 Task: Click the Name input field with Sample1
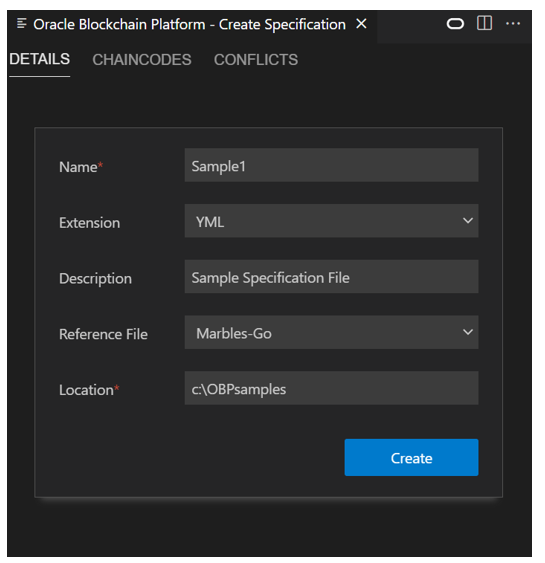331,165
